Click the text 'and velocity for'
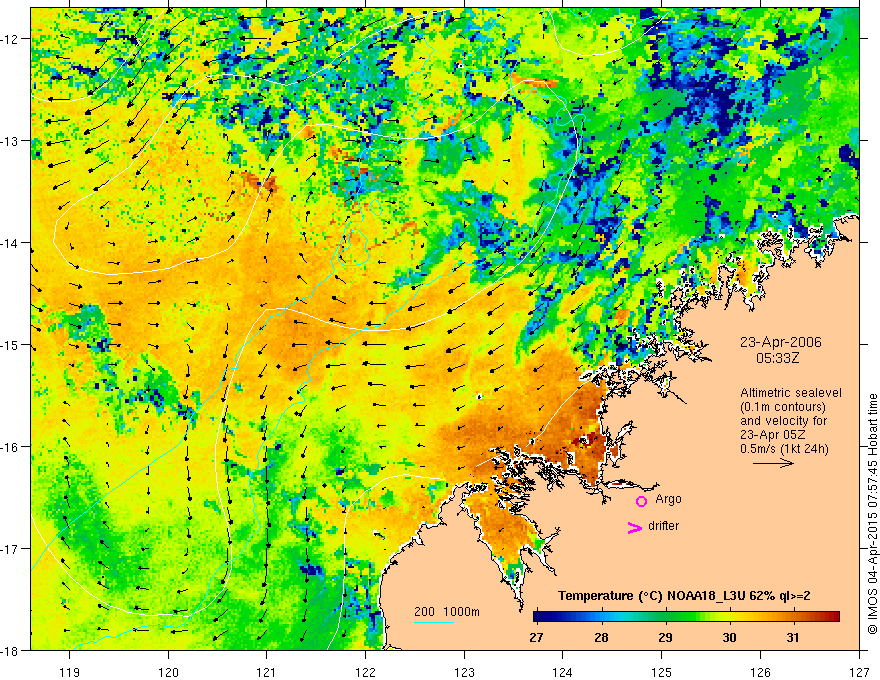Image resolution: width=880 pixels, height=680 pixels. [x=783, y=421]
